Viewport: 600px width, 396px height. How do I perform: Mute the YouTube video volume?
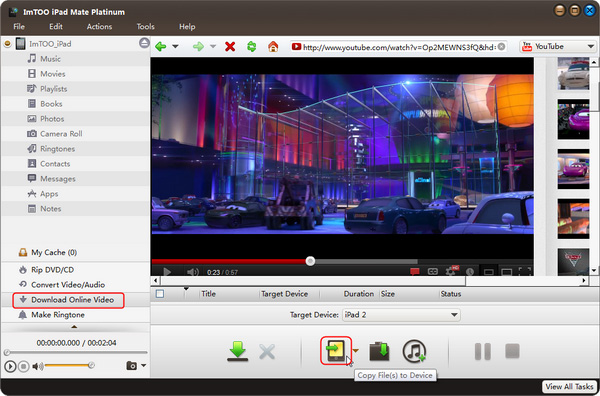192,272
